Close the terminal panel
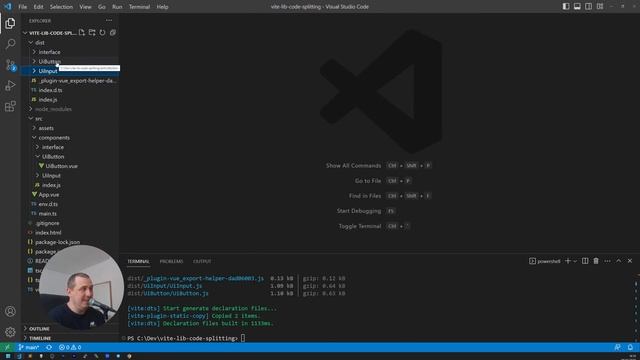640x360 pixels. tap(630, 261)
